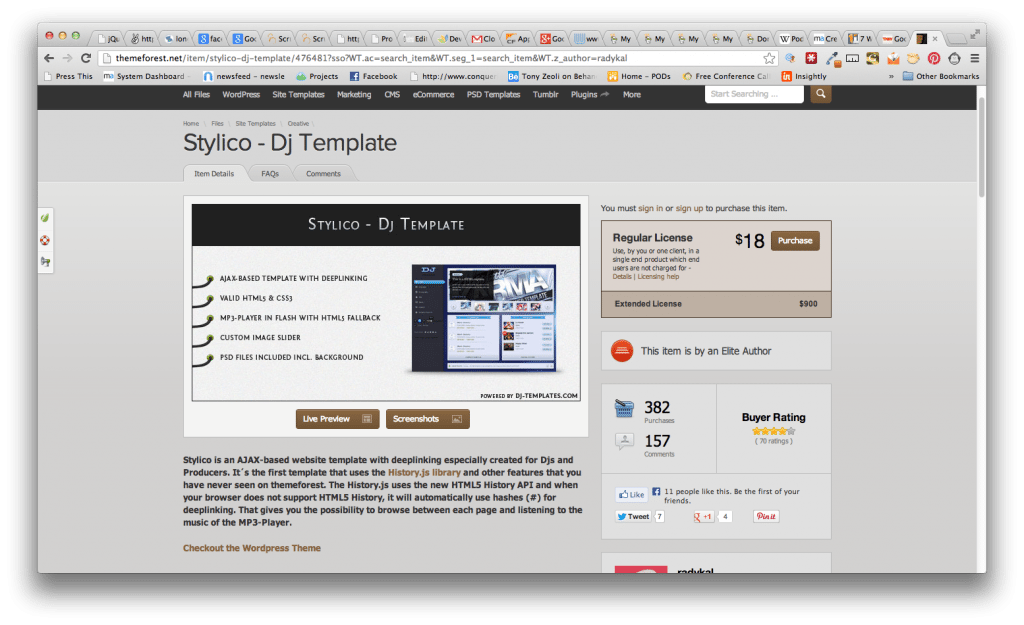Open the System Dashboard bookmark
This screenshot has height=625, width=1024.
coord(144,76)
